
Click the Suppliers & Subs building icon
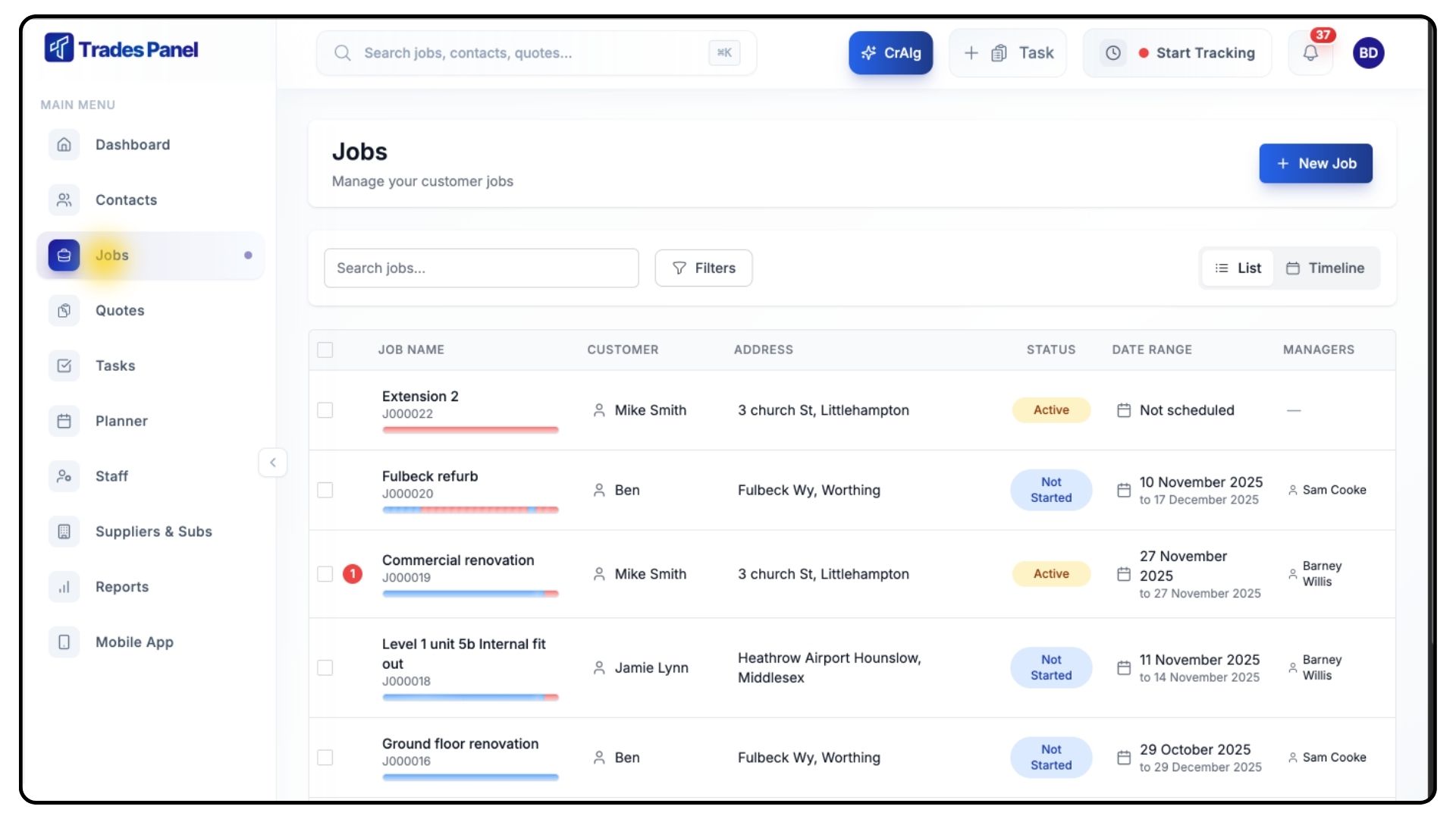(x=64, y=532)
